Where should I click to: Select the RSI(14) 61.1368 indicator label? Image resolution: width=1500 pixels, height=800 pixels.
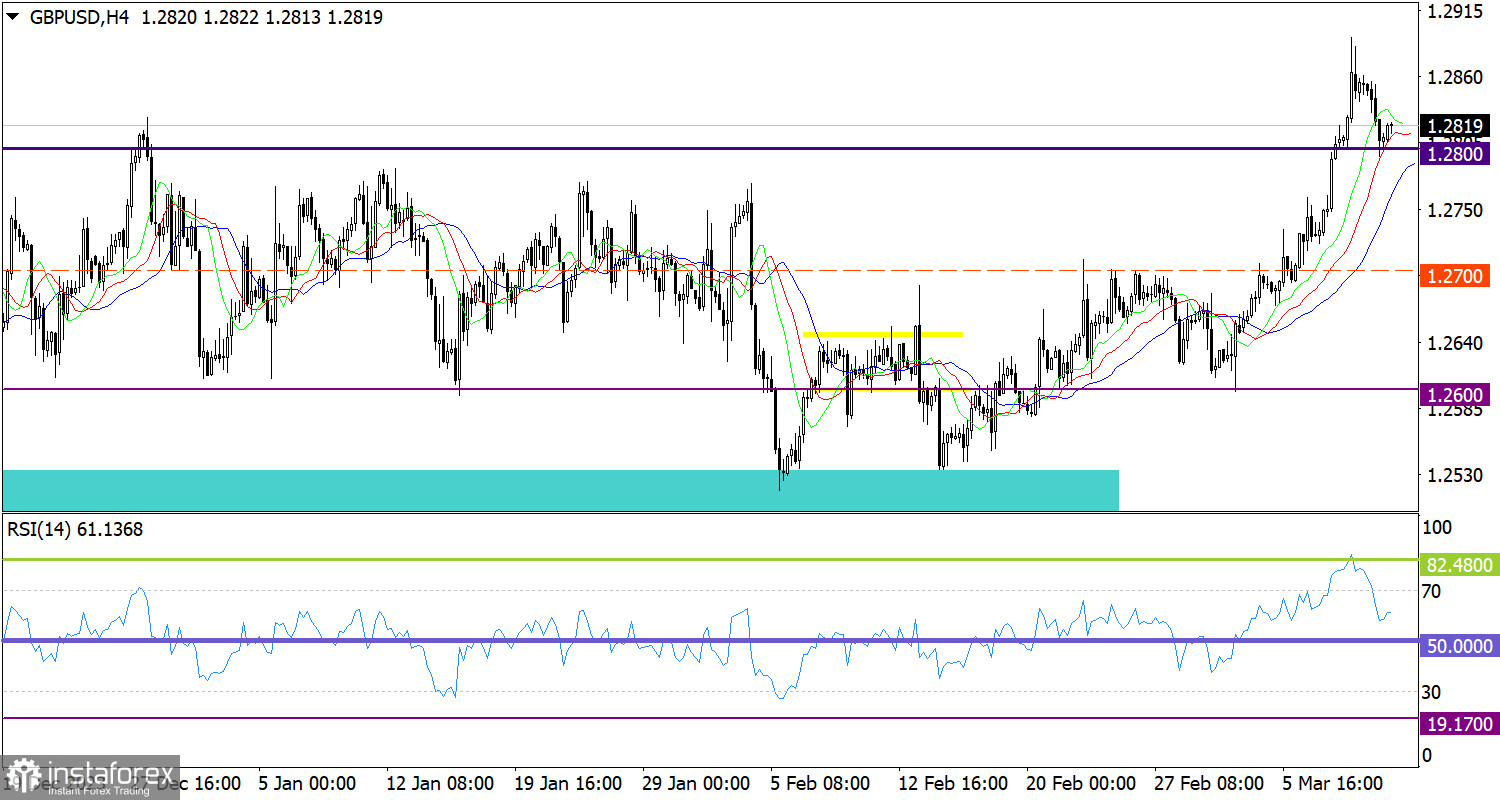click(x=75, y=530)
